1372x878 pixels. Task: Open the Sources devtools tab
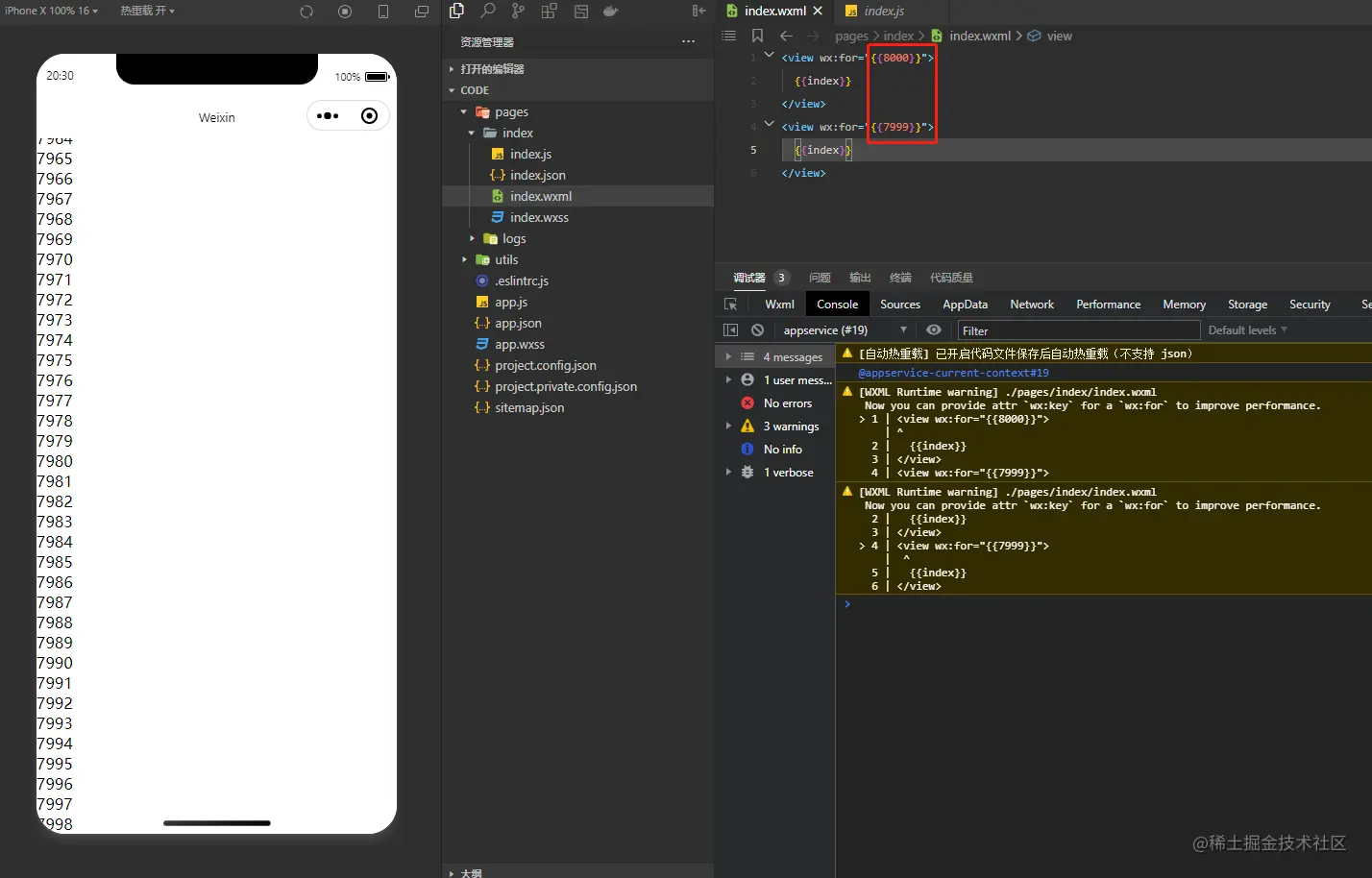coord(900,305)
